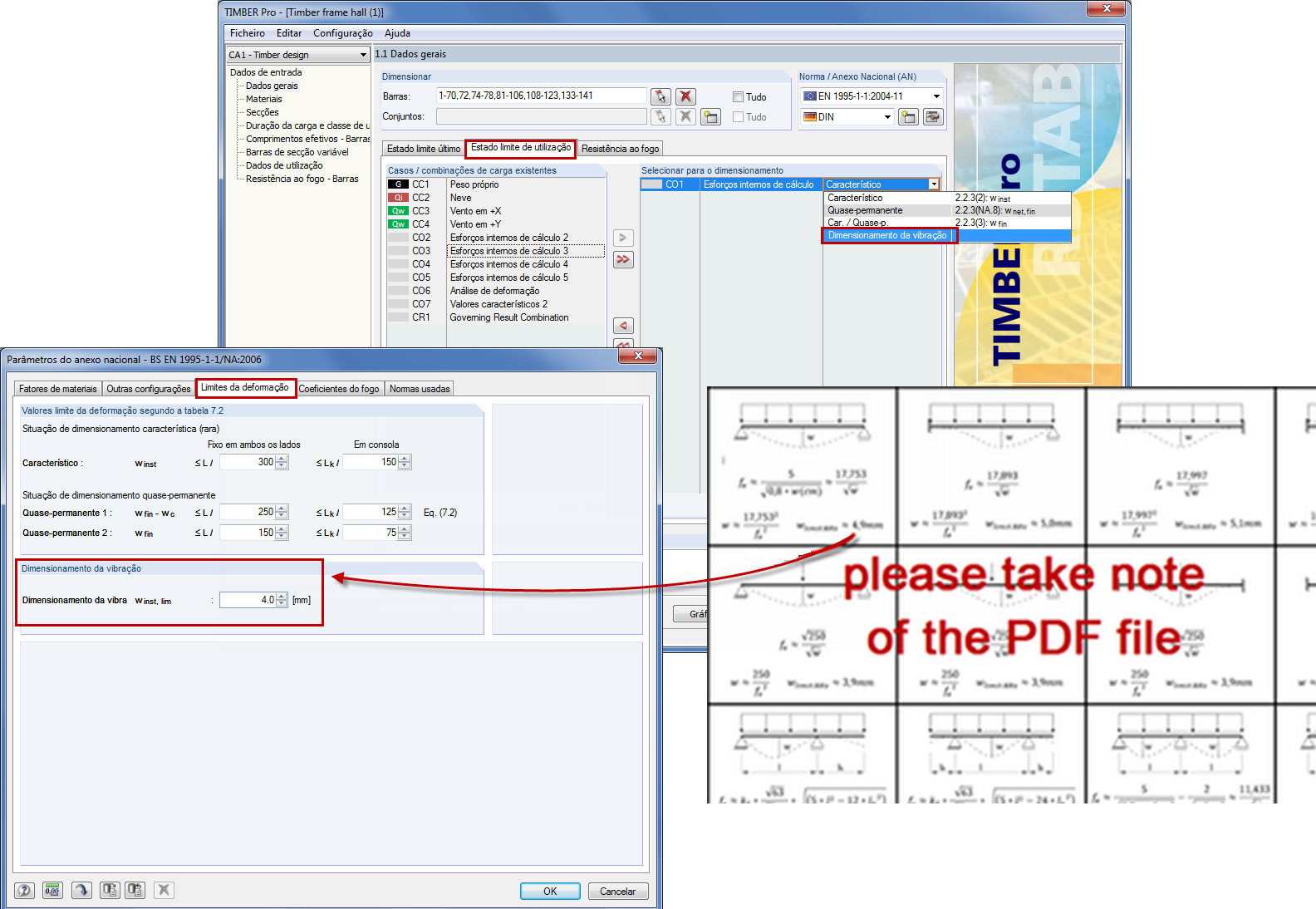Open the Ficheiro menu
This screenshot has height=909, width=1316.
tap(248, 33)
